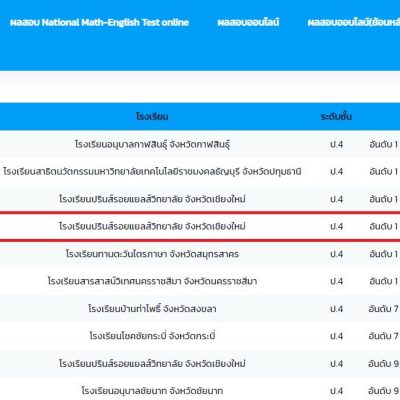This screenshot has width=400, height=400.
Task: Click อันดับ 1 in ทานตะวันไตรภาษา row
Action: pos(383,254)
